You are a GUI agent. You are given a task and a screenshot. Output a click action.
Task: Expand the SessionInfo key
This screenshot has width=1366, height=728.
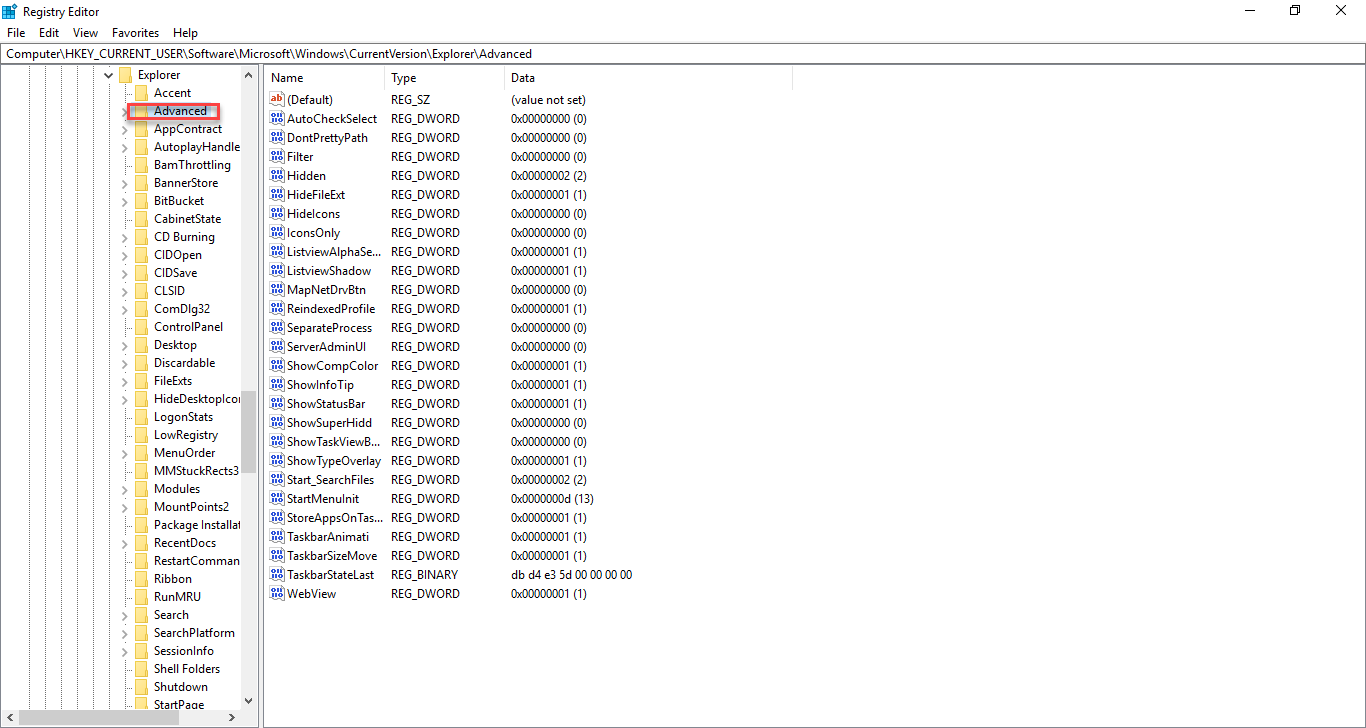click(x=124, y=651)
